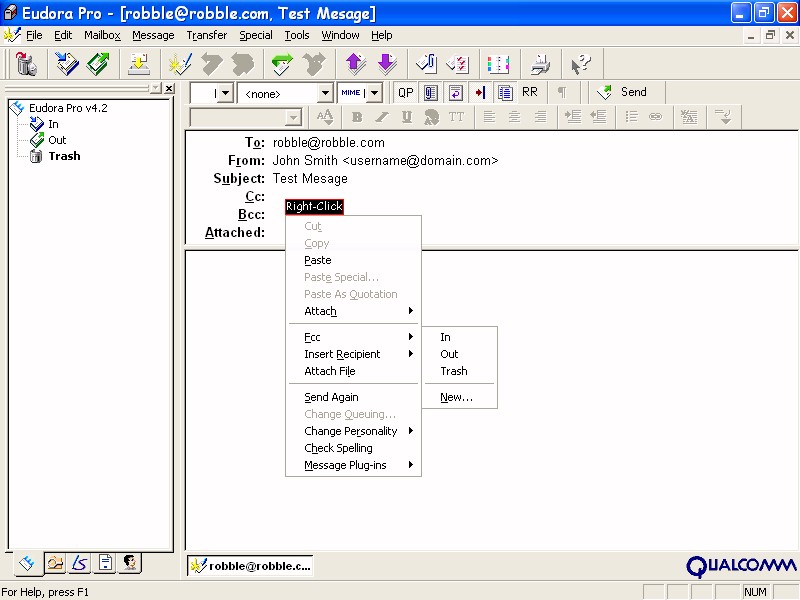Screen dimensions: 800x600
Task: Toggle the RR Return Receipt option
Action: coord(530,92)
